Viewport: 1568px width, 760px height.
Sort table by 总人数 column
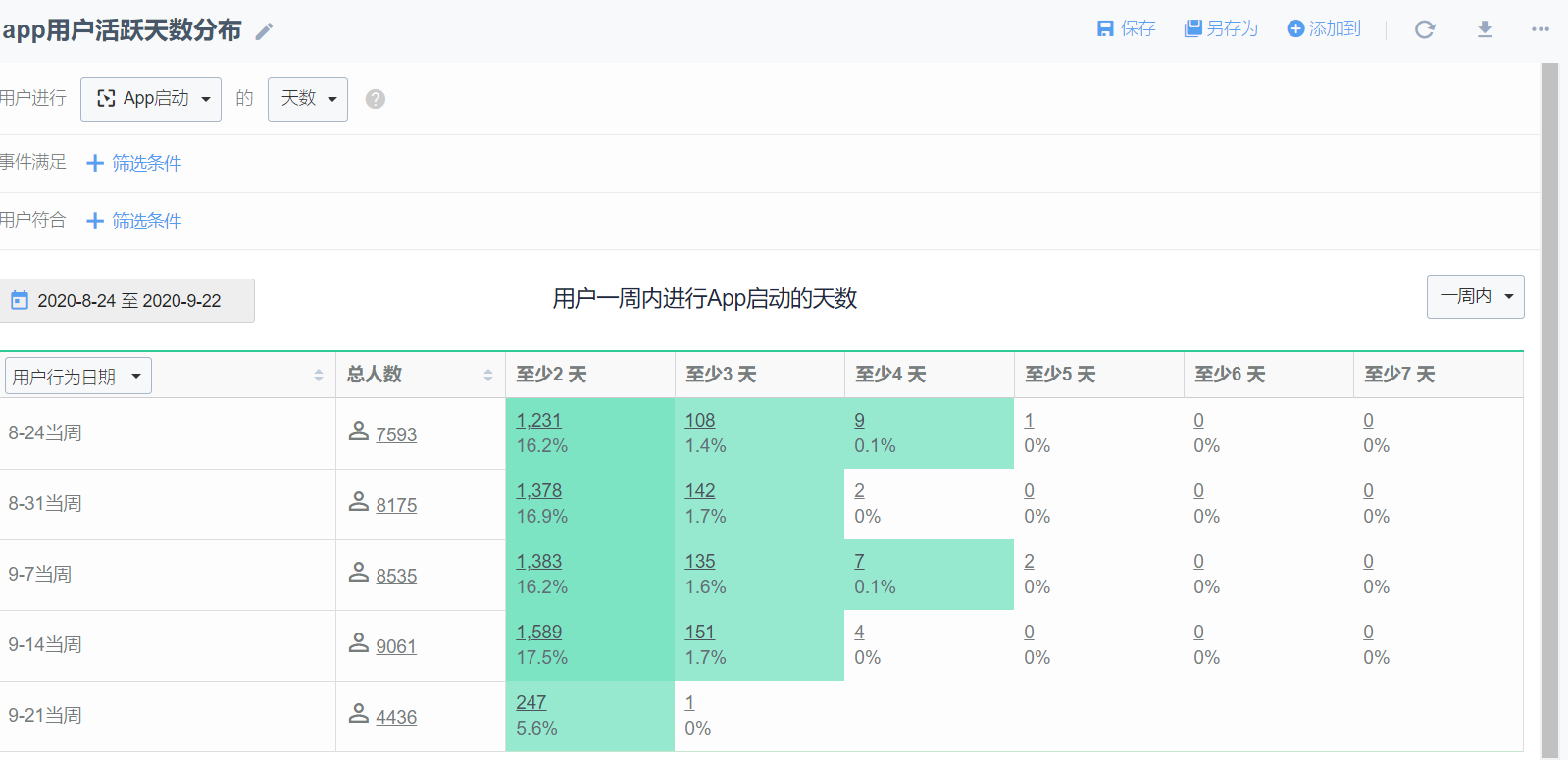(x=488, y=376)
